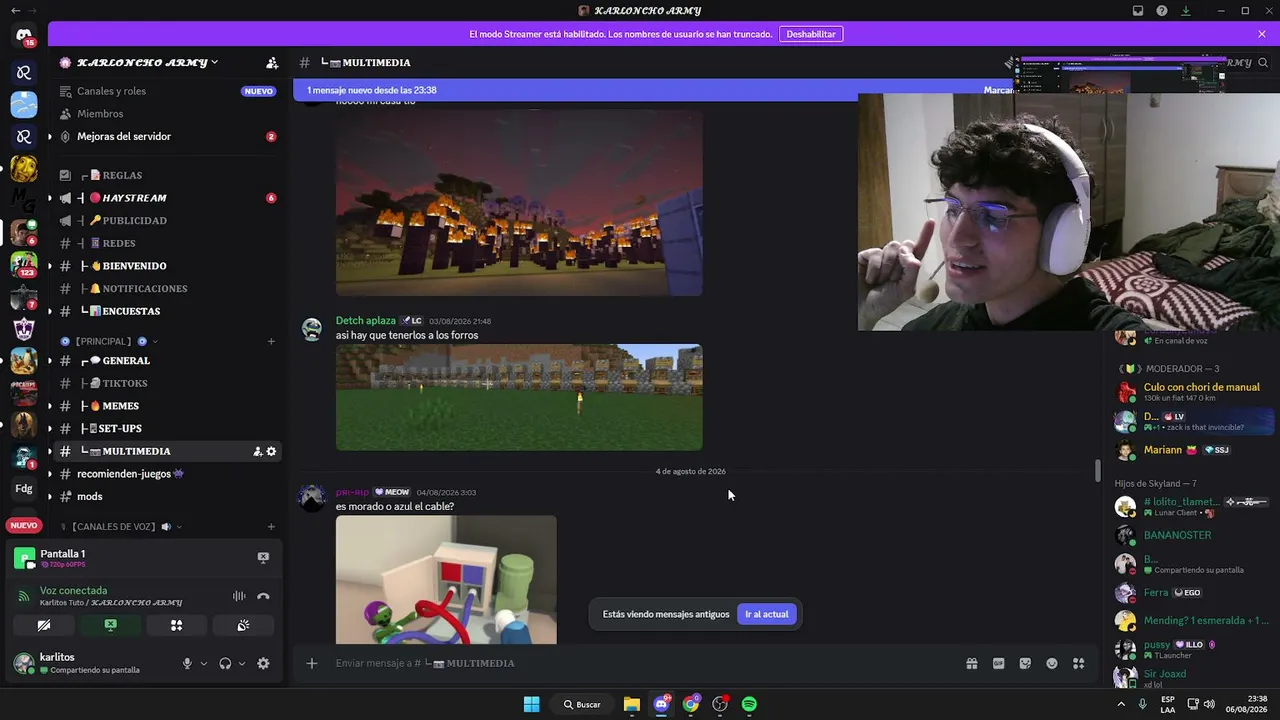Open the soundboard in voice panel
The height and width of the screenshot is (720, 1280).
tap(243, 625)
